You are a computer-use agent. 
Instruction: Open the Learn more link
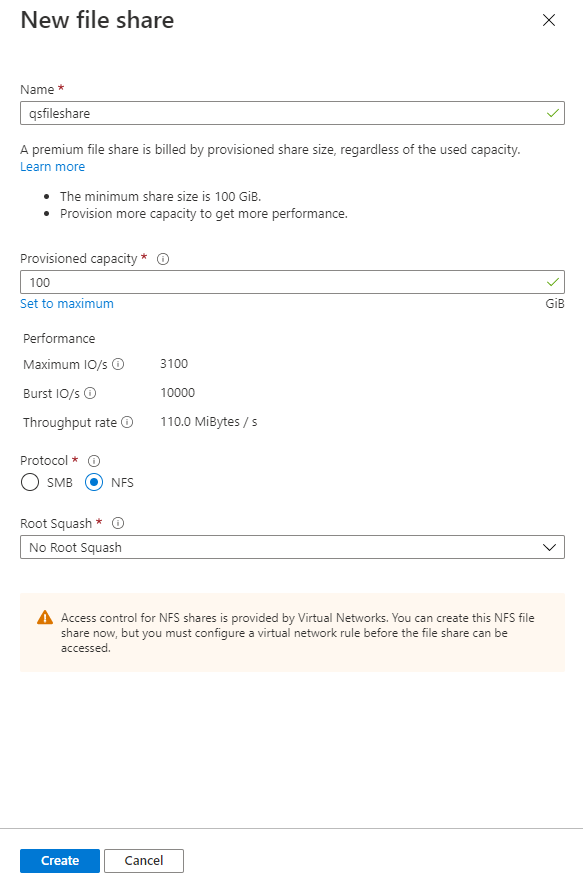coord(52,167)
